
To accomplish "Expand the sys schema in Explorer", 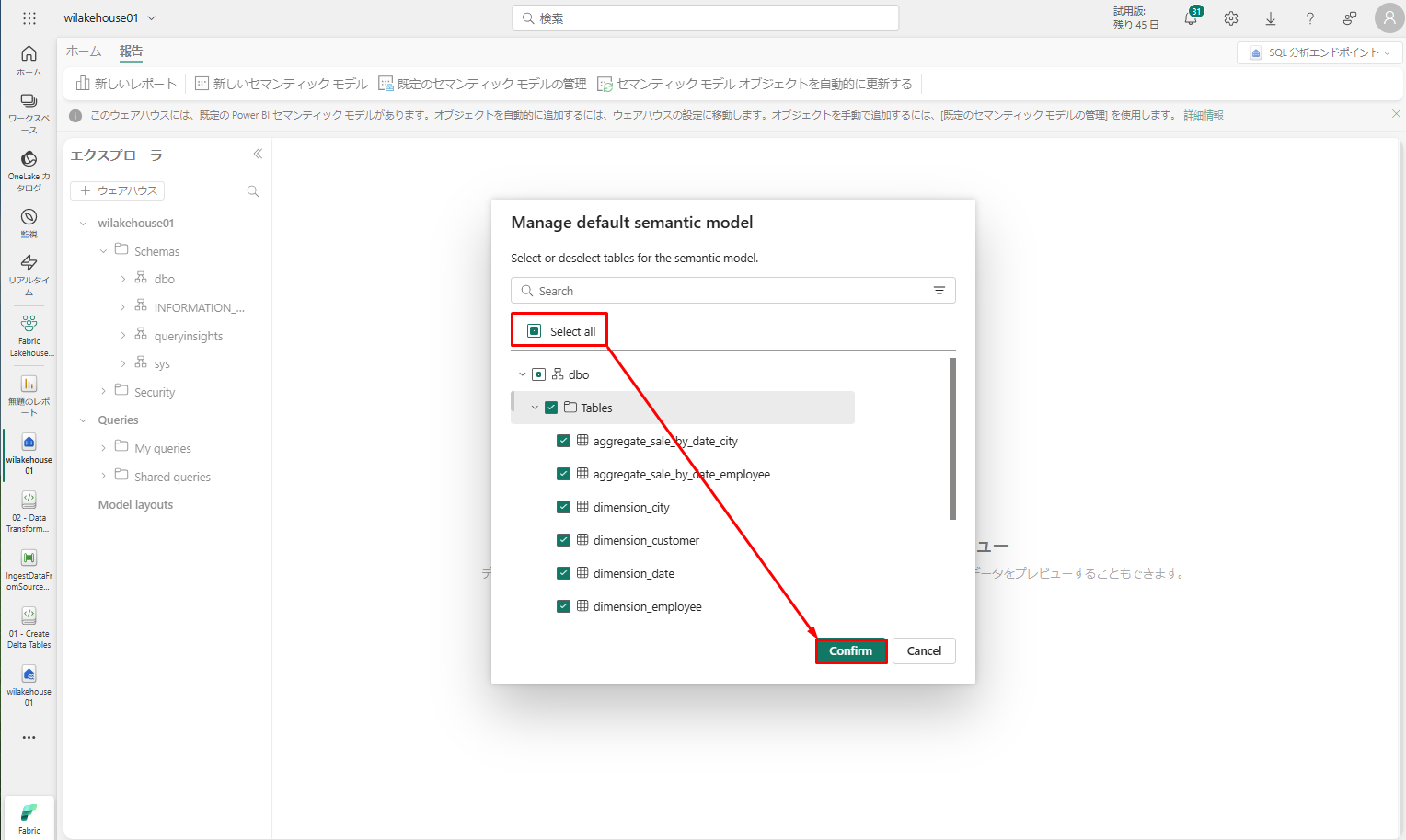I will [123, 364].
